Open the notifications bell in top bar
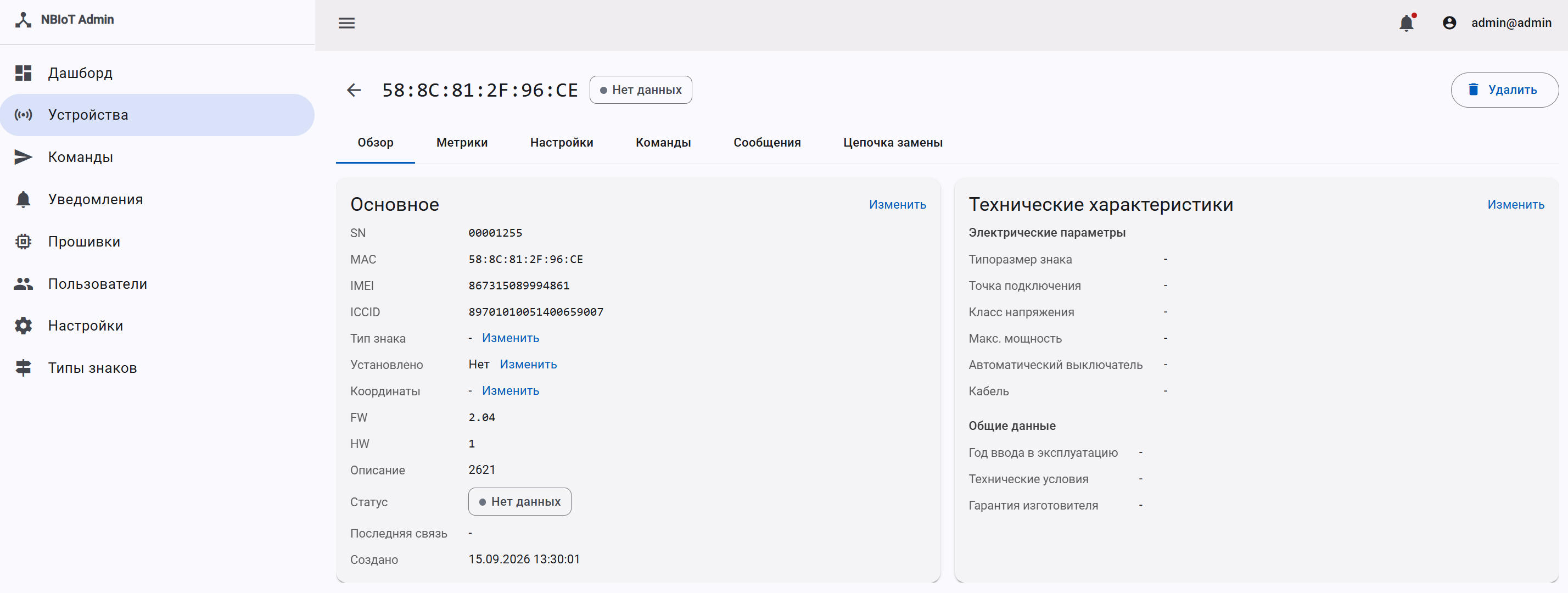The image size is (1568, 593). point(1406,23)
